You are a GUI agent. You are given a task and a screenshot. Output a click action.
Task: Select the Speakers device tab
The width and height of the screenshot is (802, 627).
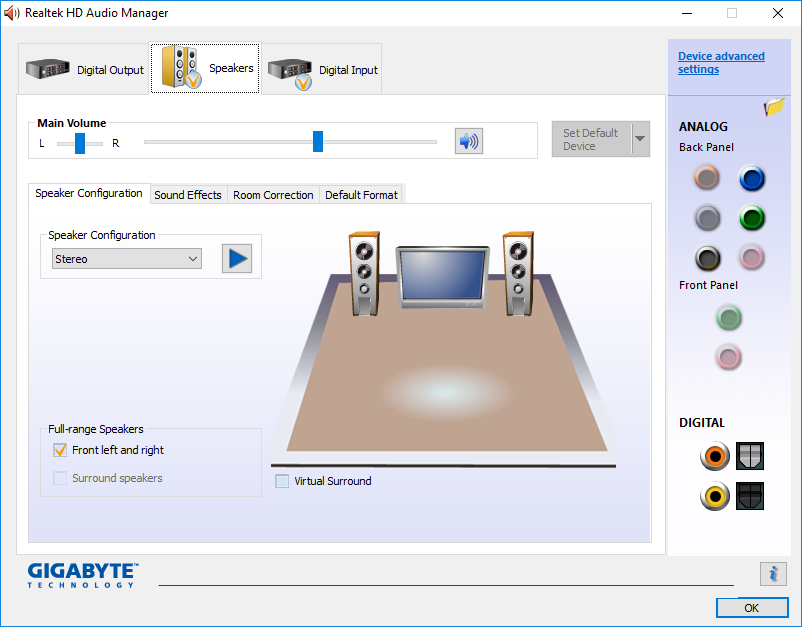click(206, 68)
